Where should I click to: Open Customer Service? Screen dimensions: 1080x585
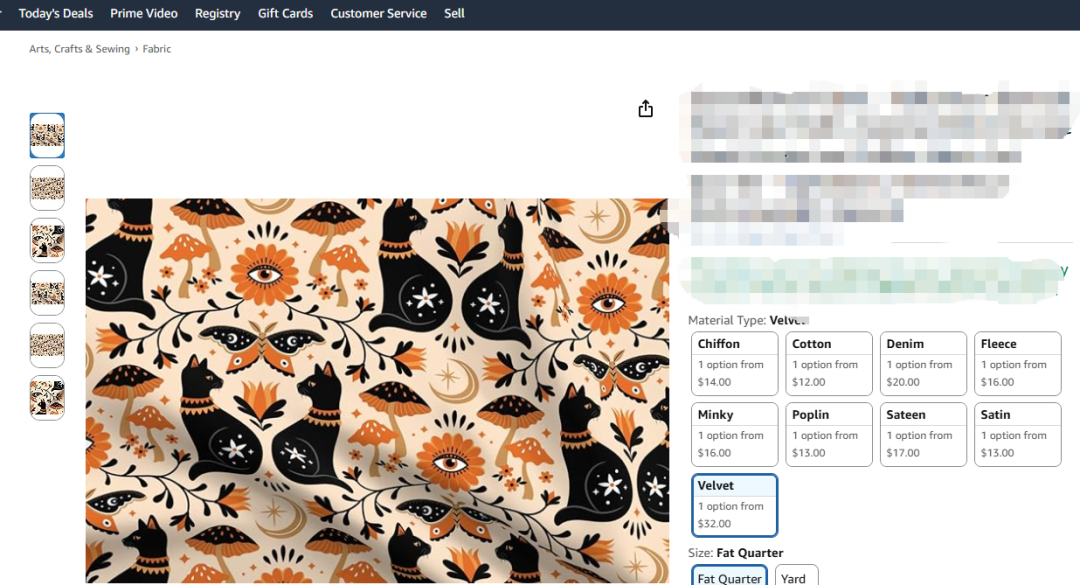coord(378,13)
